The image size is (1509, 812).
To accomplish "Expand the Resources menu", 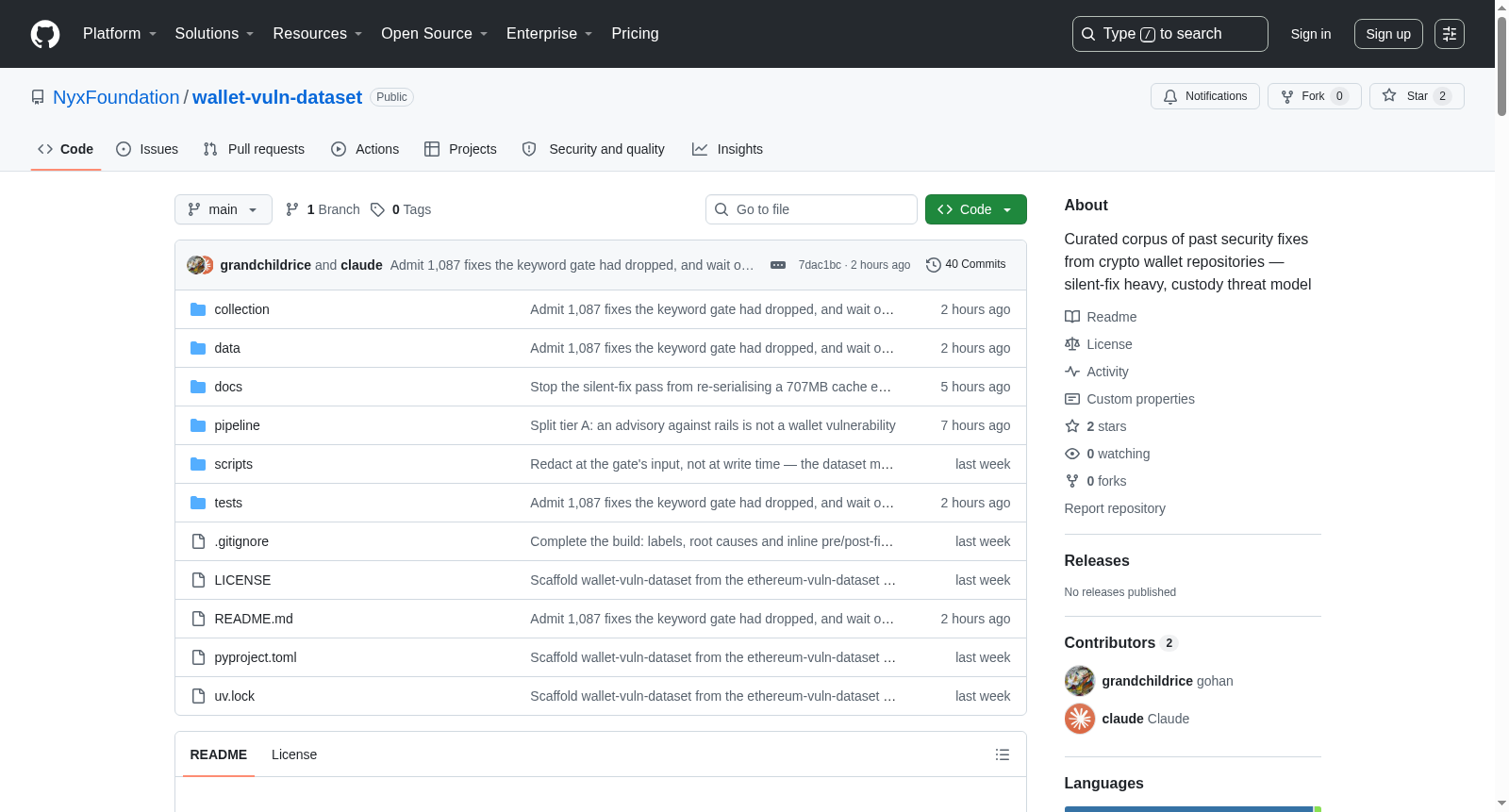I will tap(318, 34).
